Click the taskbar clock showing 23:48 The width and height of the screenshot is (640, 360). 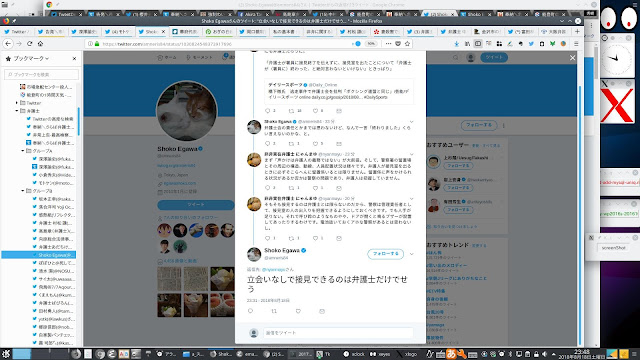(582, 354)
